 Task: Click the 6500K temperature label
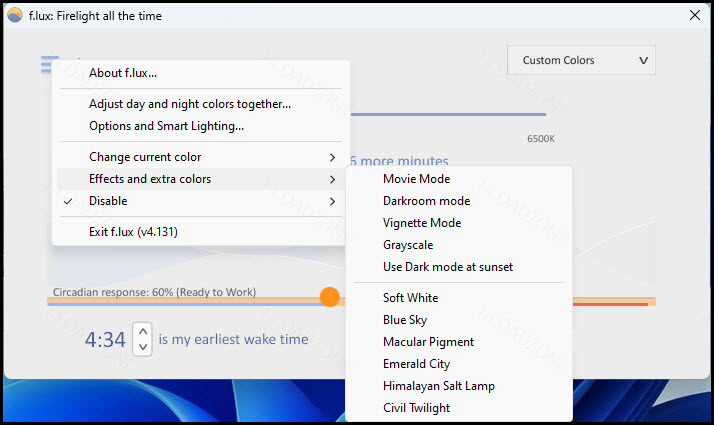pyautogui.click(x=541, y=139)
